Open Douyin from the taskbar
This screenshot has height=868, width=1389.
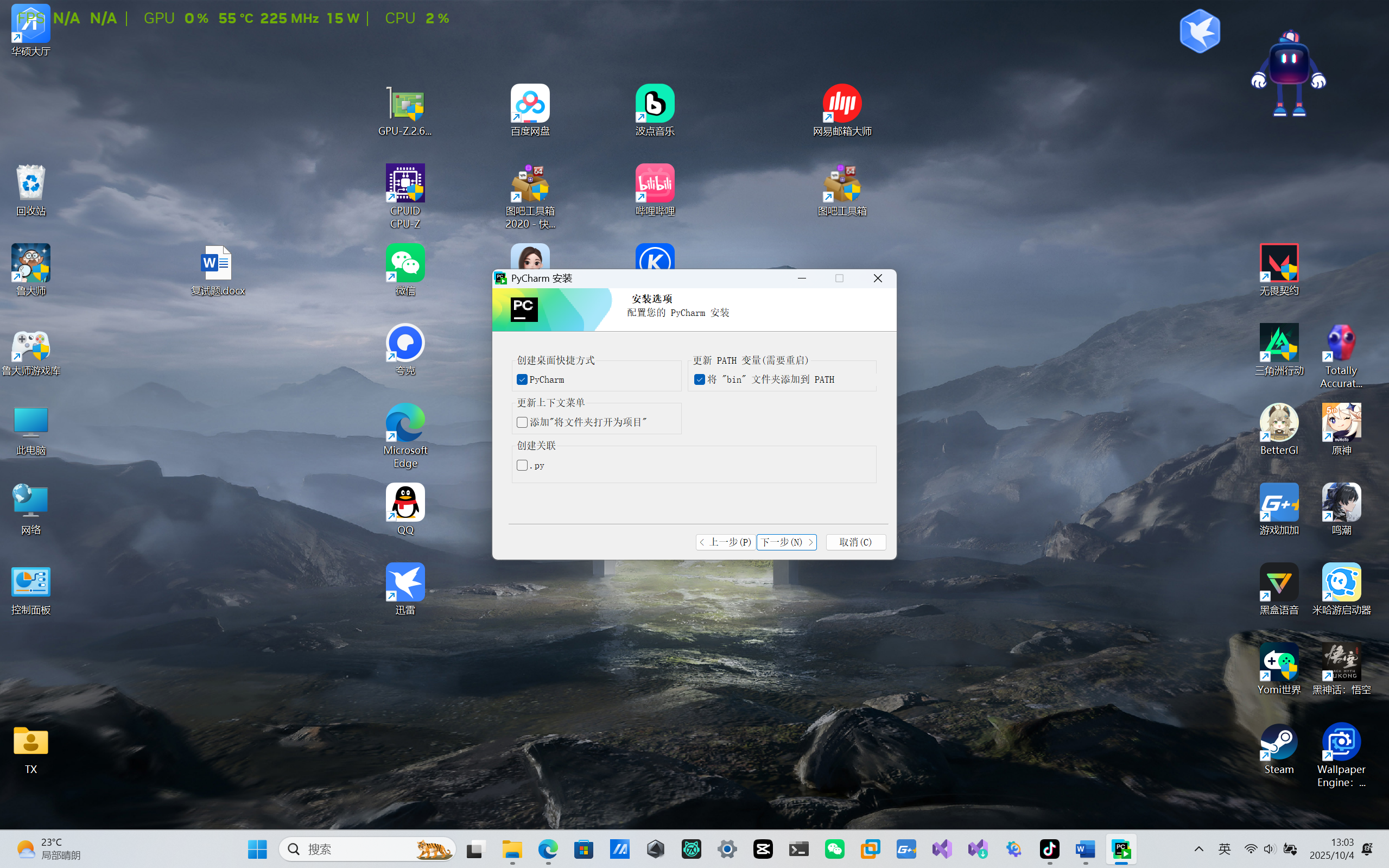(x=1050, y=848)
